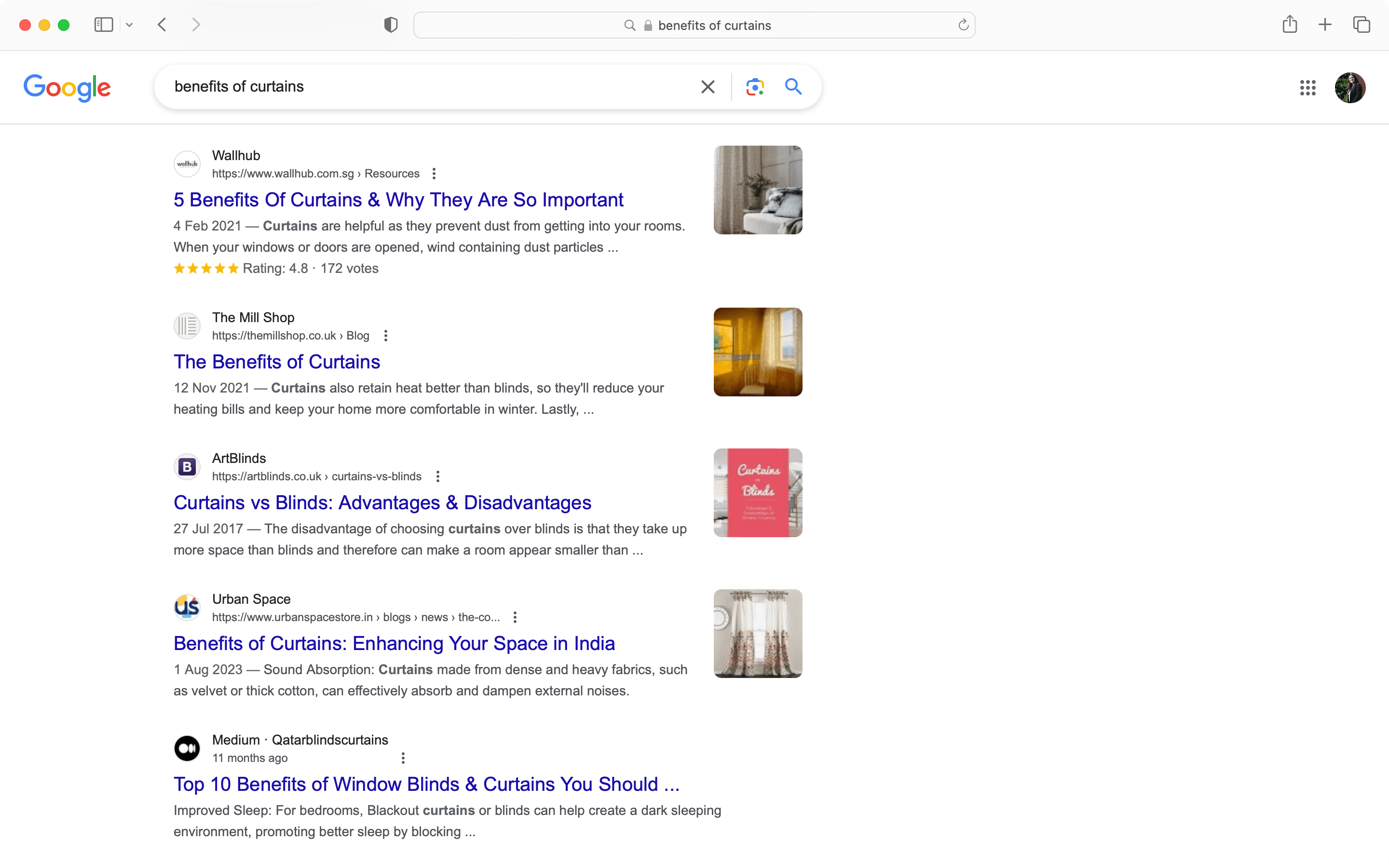Viewport: 1389px width, 868px height.
Task: Open the Google apps grid
Action: tap(1307, 88)
